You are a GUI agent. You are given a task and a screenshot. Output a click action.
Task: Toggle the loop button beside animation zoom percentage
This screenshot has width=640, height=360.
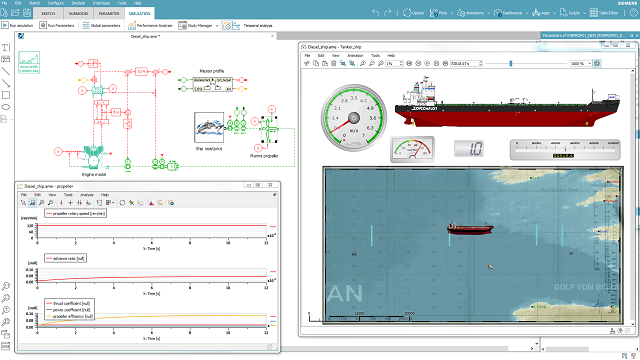tap(597, 63)
